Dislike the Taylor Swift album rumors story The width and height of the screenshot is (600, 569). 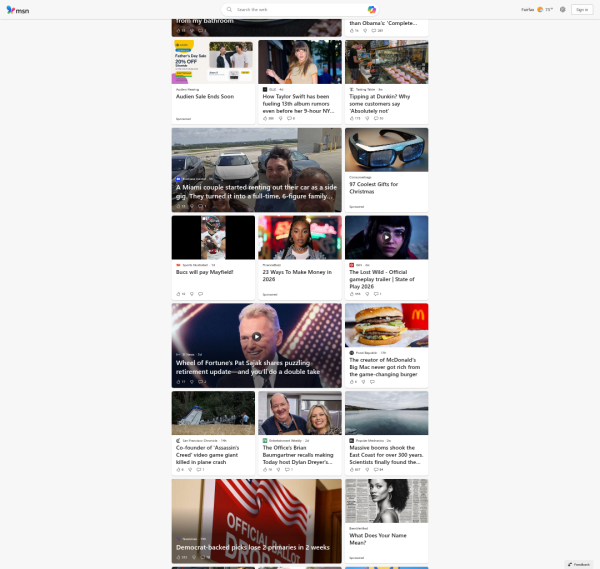(280, 118)
